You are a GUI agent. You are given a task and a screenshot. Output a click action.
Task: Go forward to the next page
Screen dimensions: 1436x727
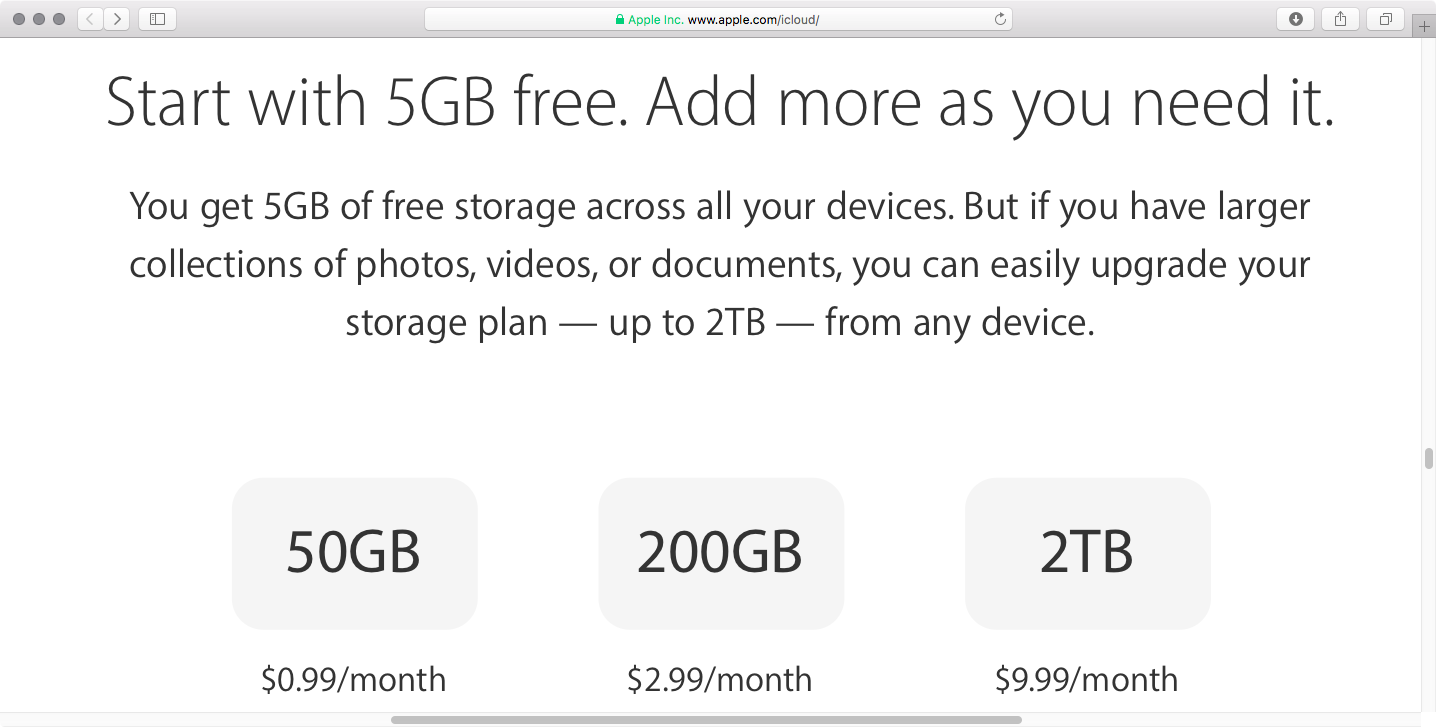pos(117,19)
